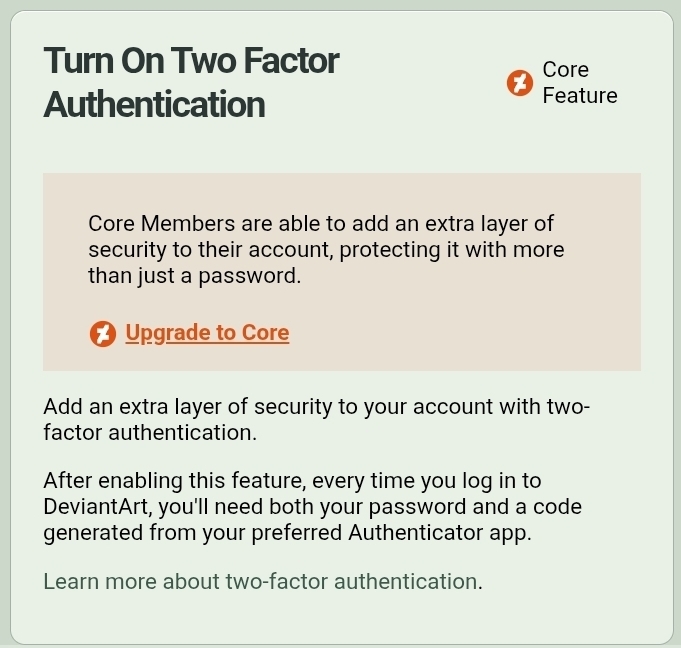Image resolution: width=681 pixels, height=648 pixels.
Task: Click the orange icon next to Upgrade to Core
Action: (103, 334)
